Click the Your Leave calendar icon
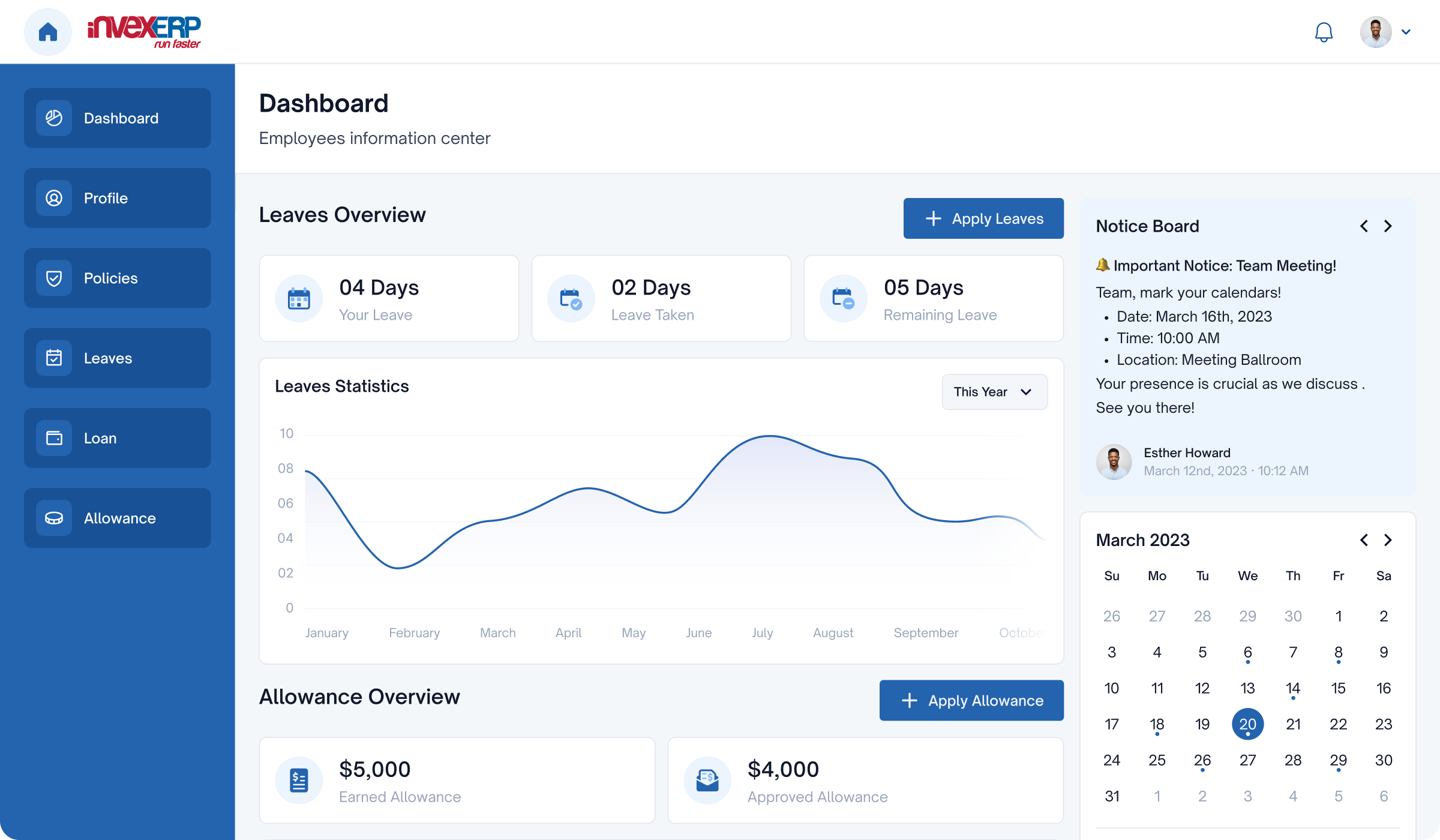This screenshot has height=840, width=1440. [299, 299]
